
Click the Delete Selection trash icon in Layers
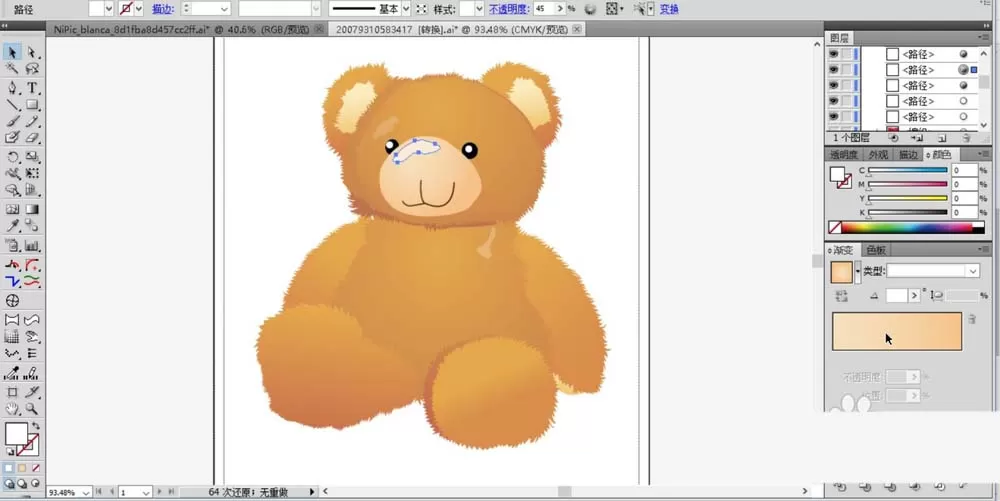coord(967,138)
